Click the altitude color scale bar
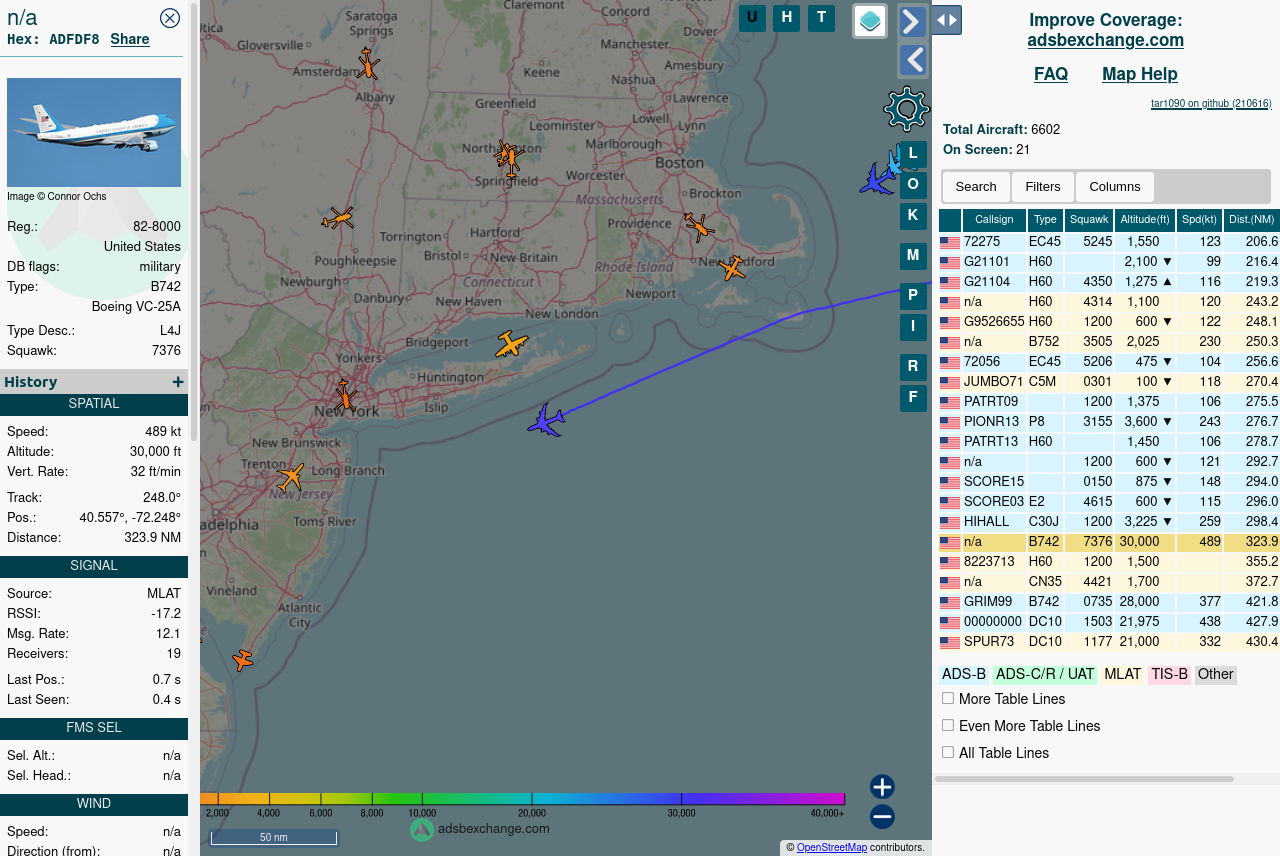 coord(523,798)
